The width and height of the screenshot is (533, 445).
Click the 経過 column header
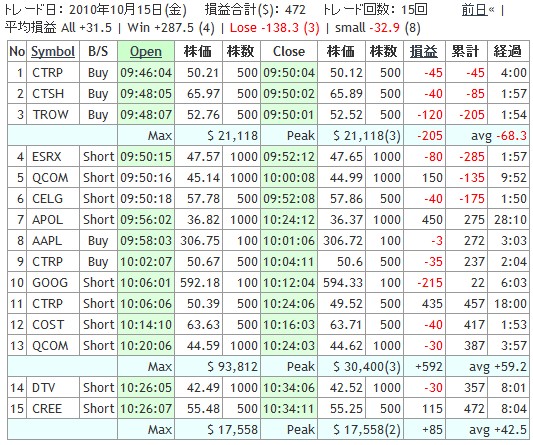pyautogui.click(x=507, y=52)
